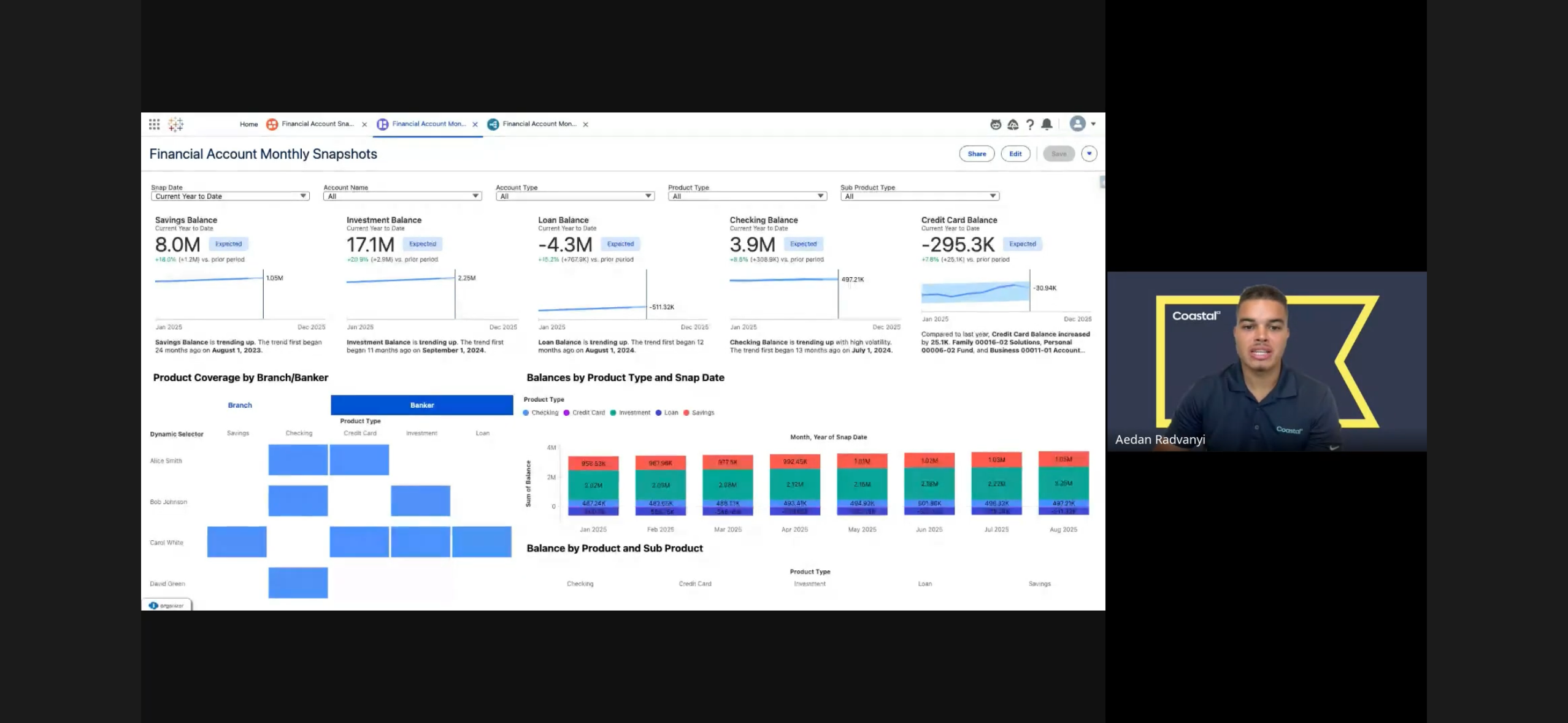Viewport: 1568px width, 723px height.
Task: Click the Astro mascot guidance icon
Action: (996, 124)
